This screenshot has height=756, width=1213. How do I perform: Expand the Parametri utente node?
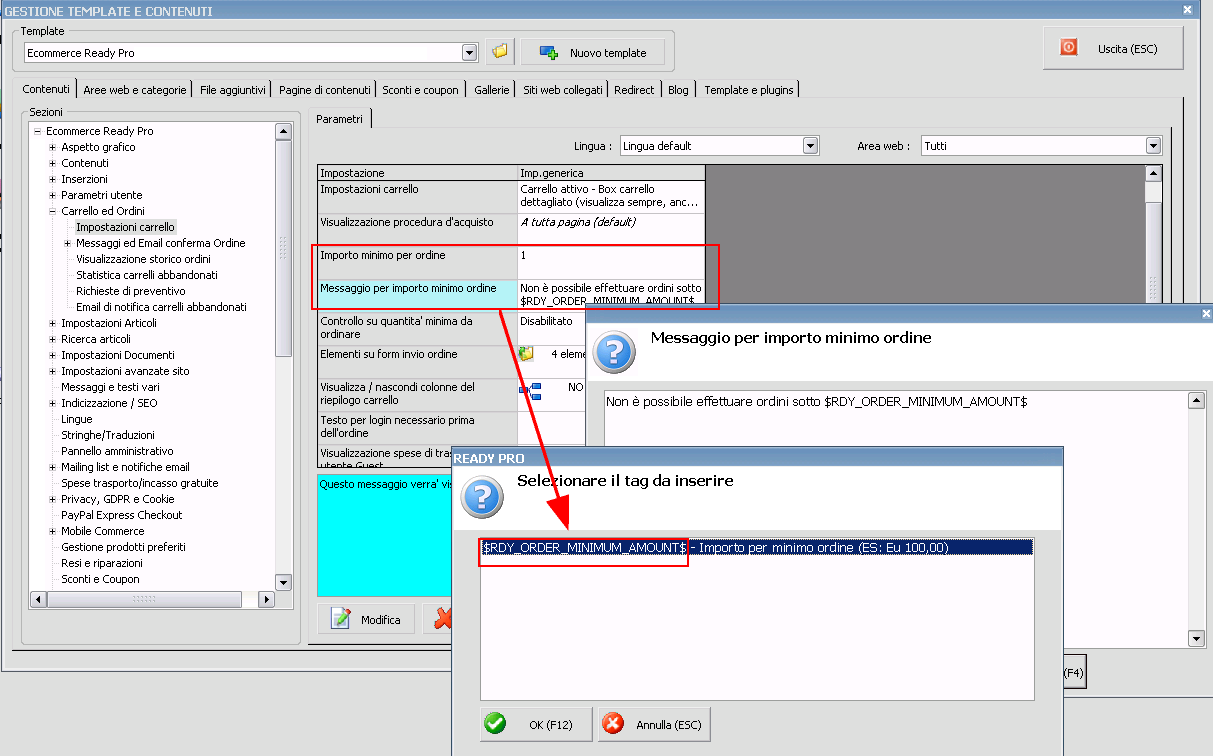point(53,195)
